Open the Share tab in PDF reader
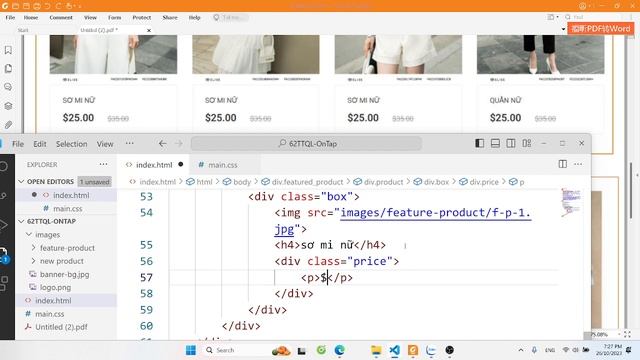The height and width of the screenshot is (360, 640). pyautogui.click(x=170, y=18)
